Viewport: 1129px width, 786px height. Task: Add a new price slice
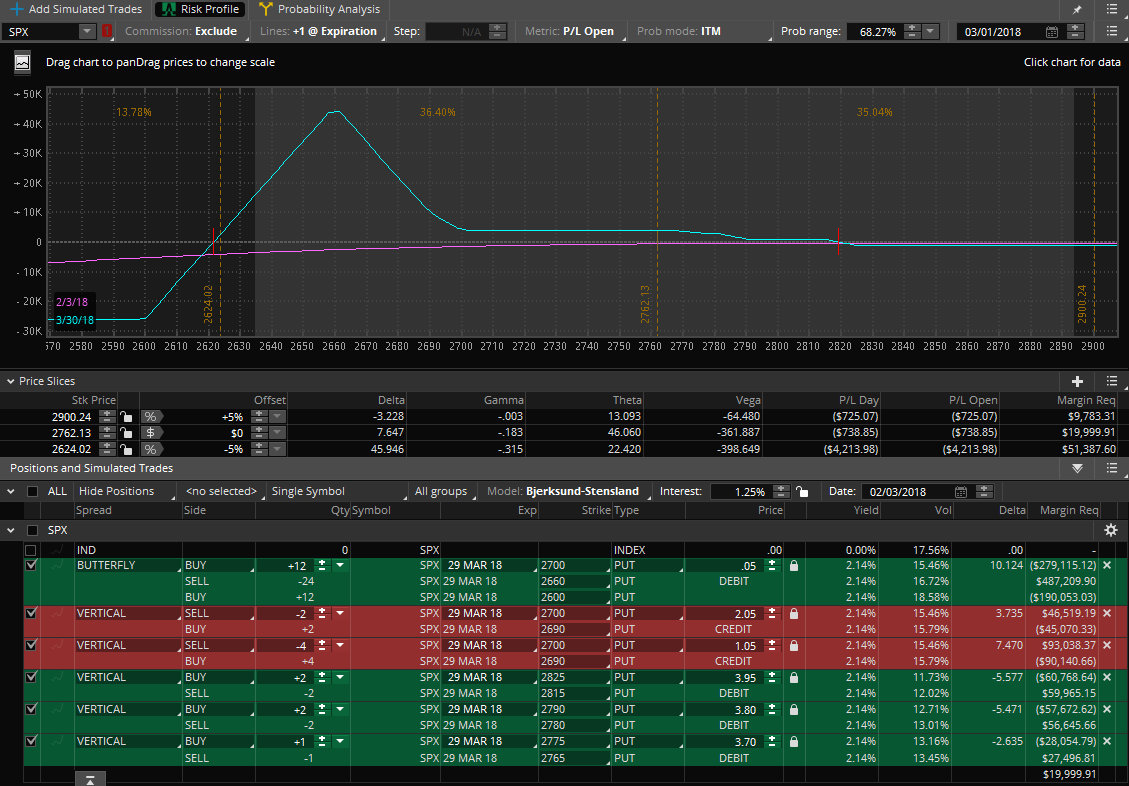[x=1079, y=380]
